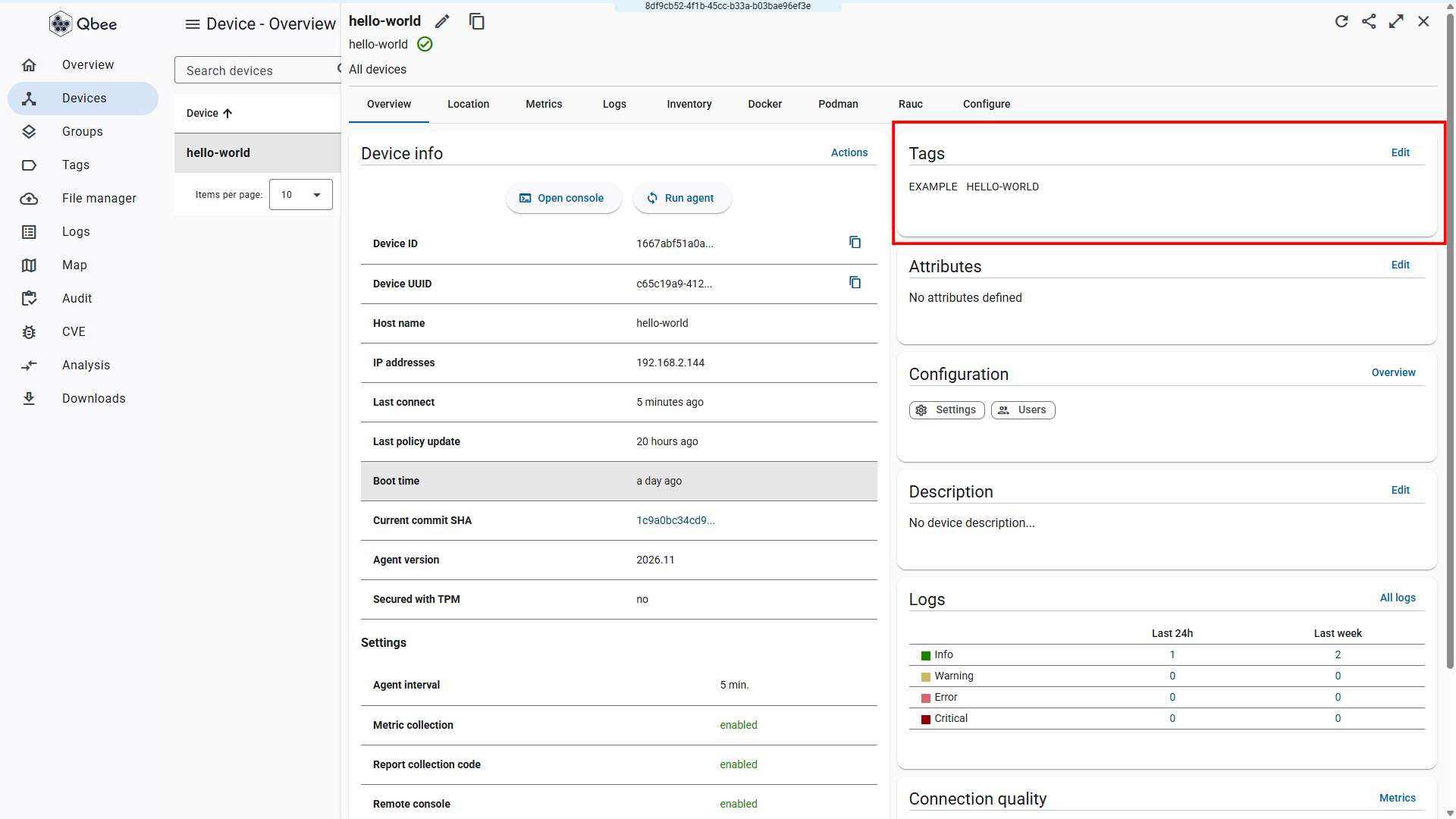Screen dimensions: 1456x819
Task: Click the Boot time row
Action: coord(619,481)
